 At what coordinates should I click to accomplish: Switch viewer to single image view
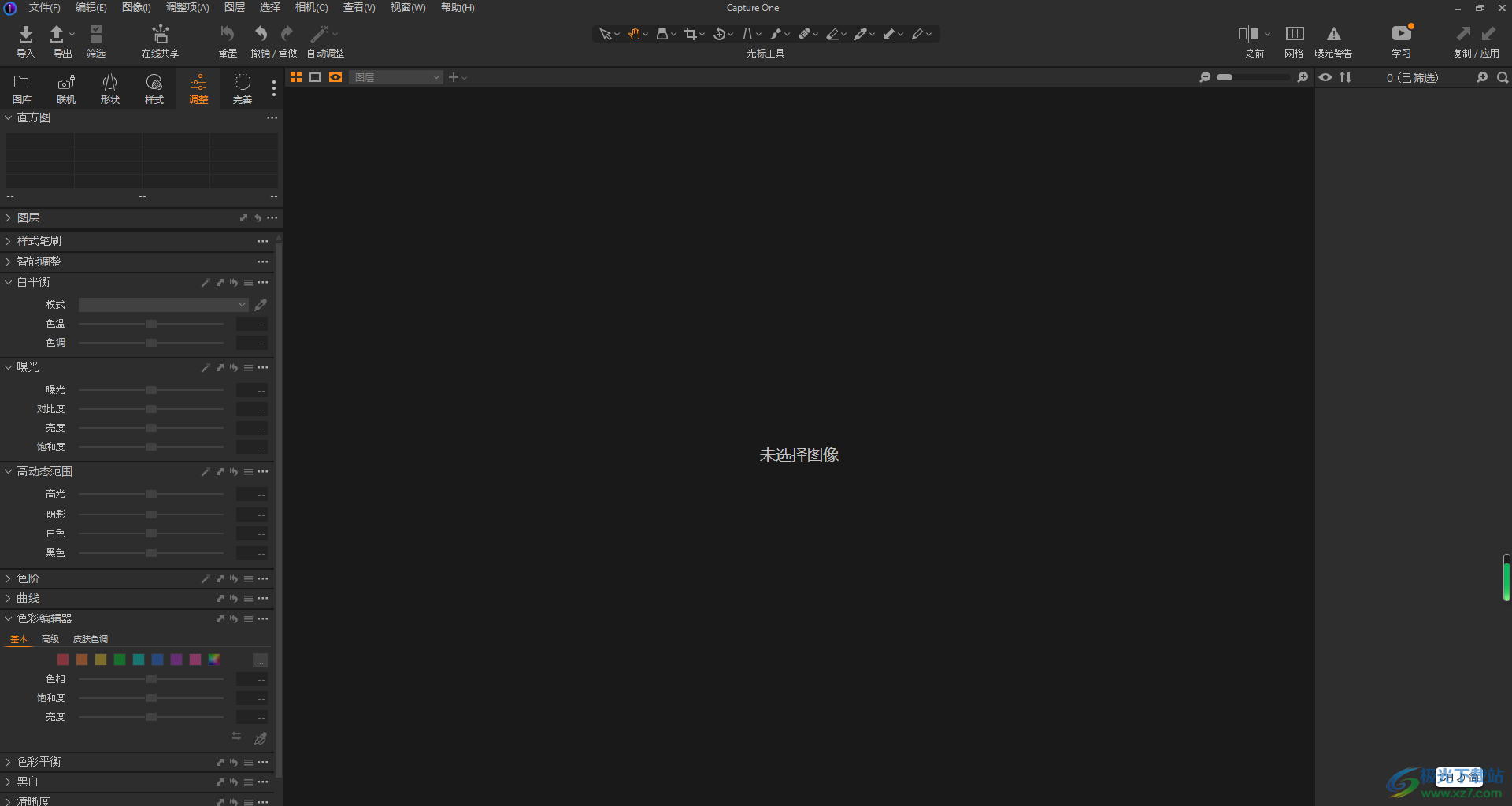point(315,77)
